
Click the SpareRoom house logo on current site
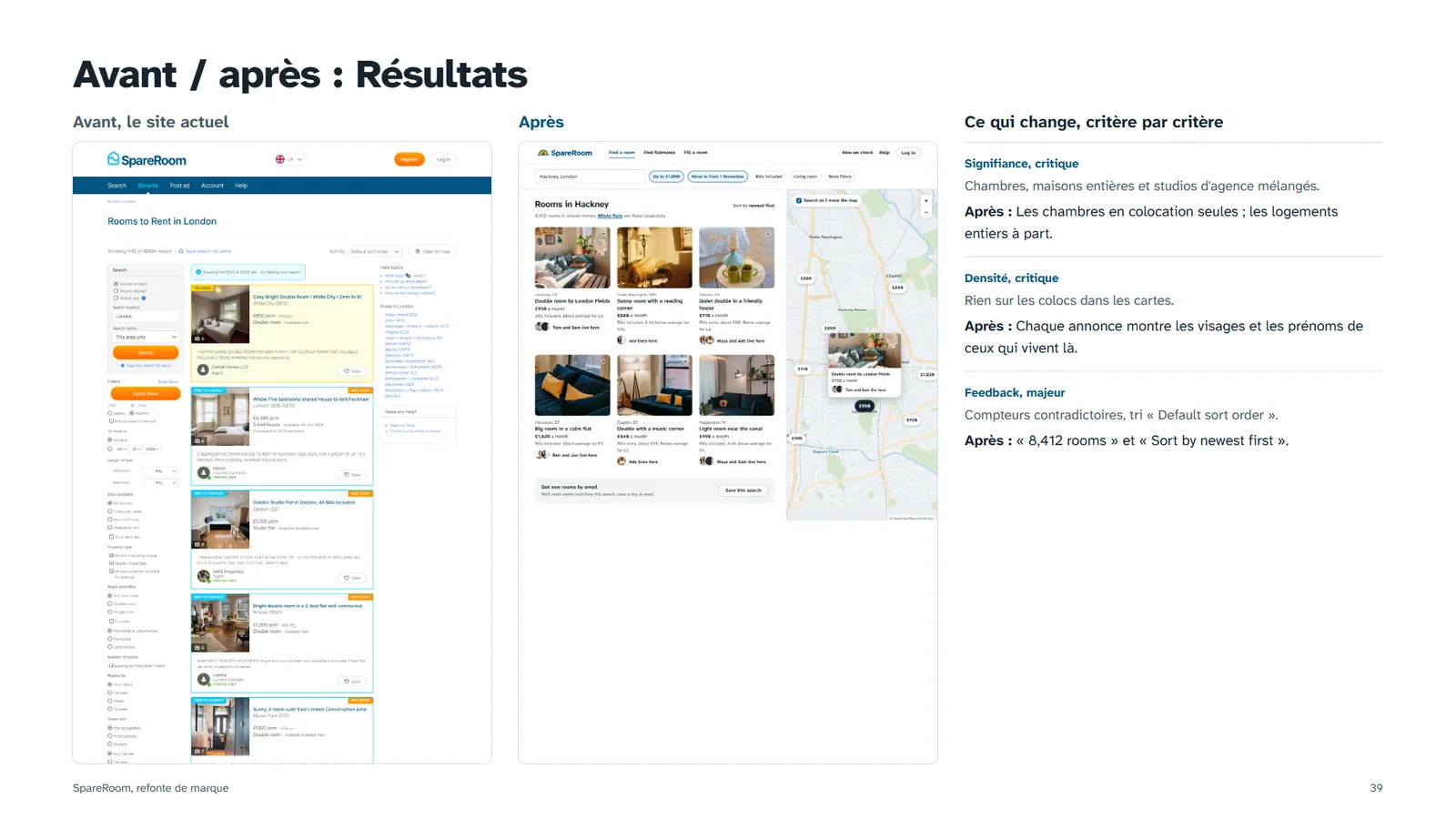[147, 159]
